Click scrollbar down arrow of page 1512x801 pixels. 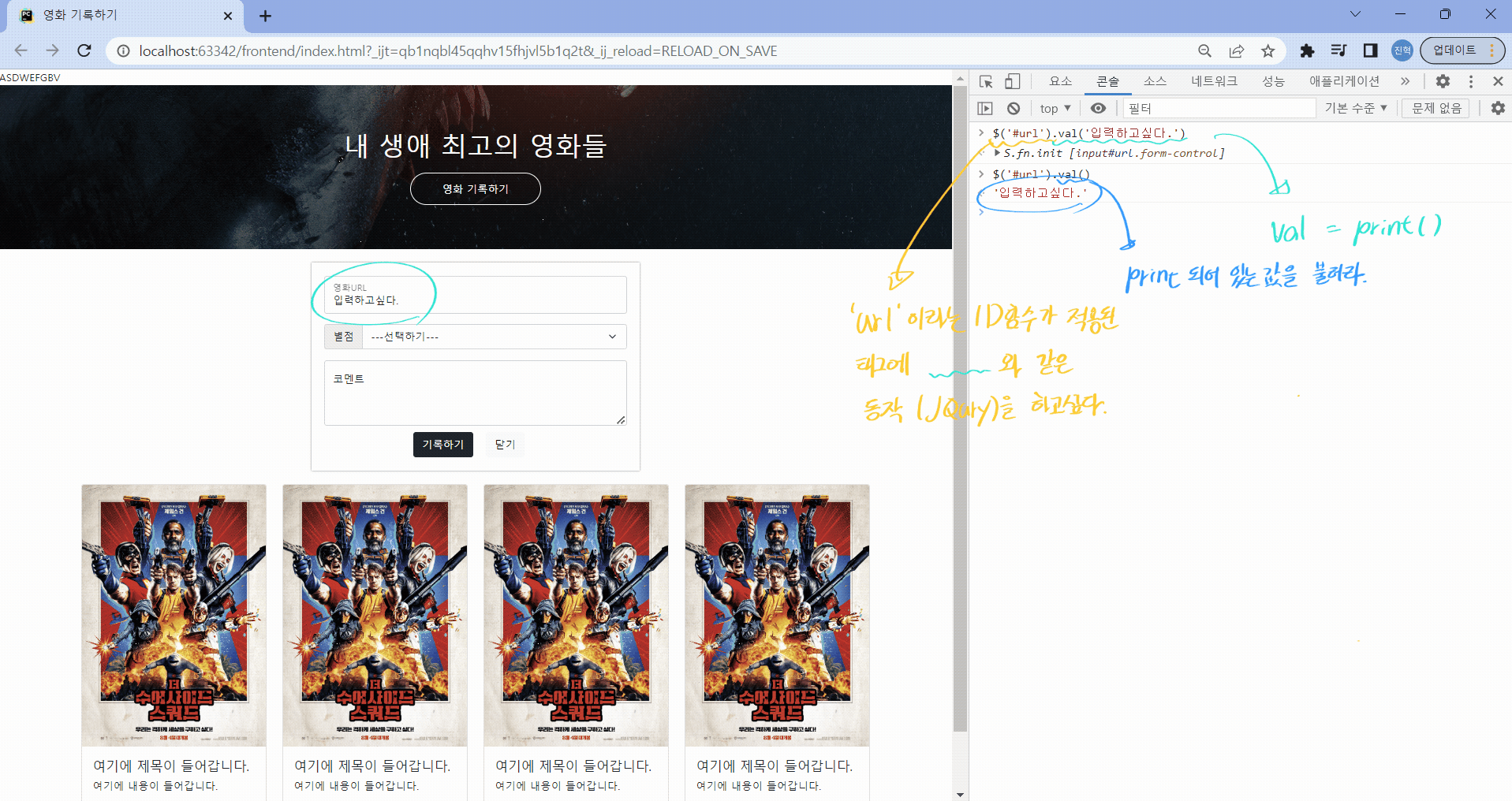pos(960,794)
